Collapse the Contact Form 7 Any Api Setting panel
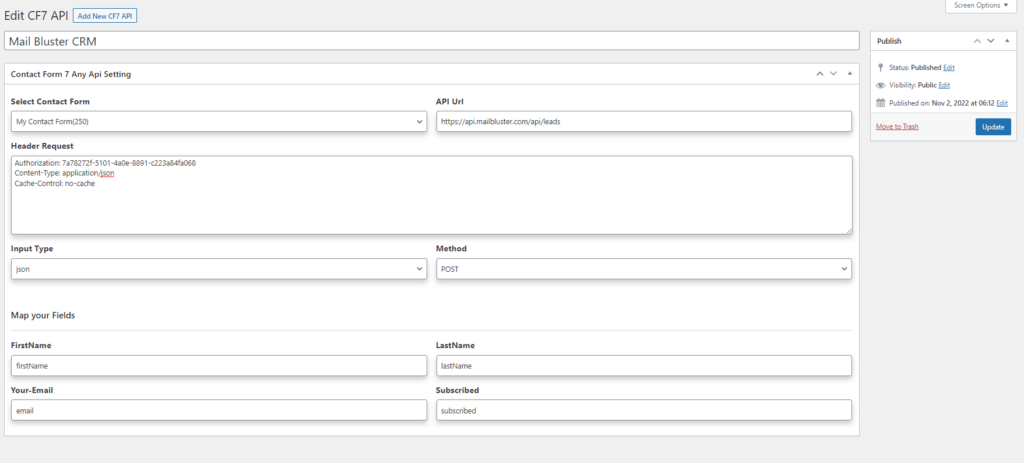 click(x=849, y=74)
